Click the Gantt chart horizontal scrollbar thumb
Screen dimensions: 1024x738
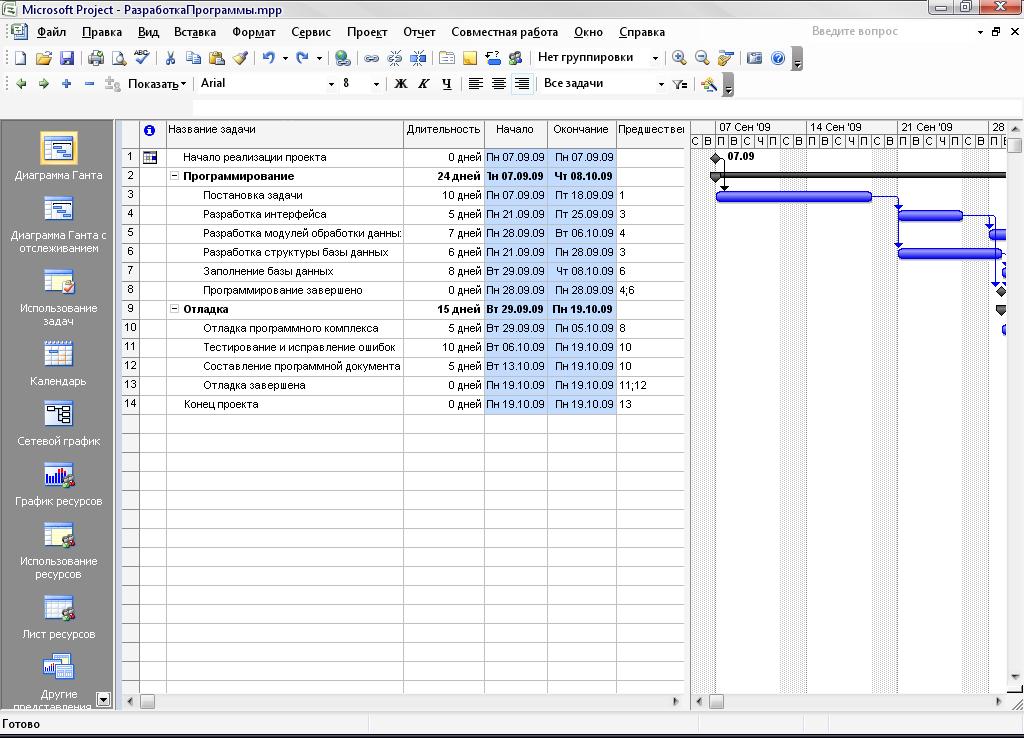click(x=716, y=701)
